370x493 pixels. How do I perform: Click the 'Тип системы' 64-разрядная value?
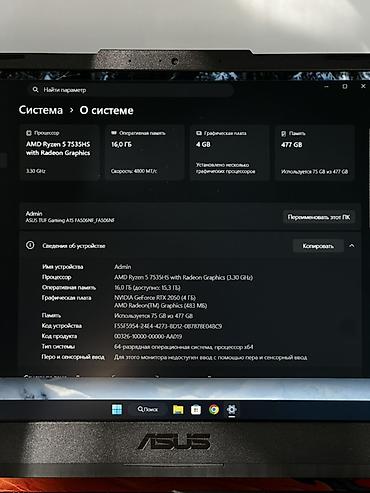[184, 347]
